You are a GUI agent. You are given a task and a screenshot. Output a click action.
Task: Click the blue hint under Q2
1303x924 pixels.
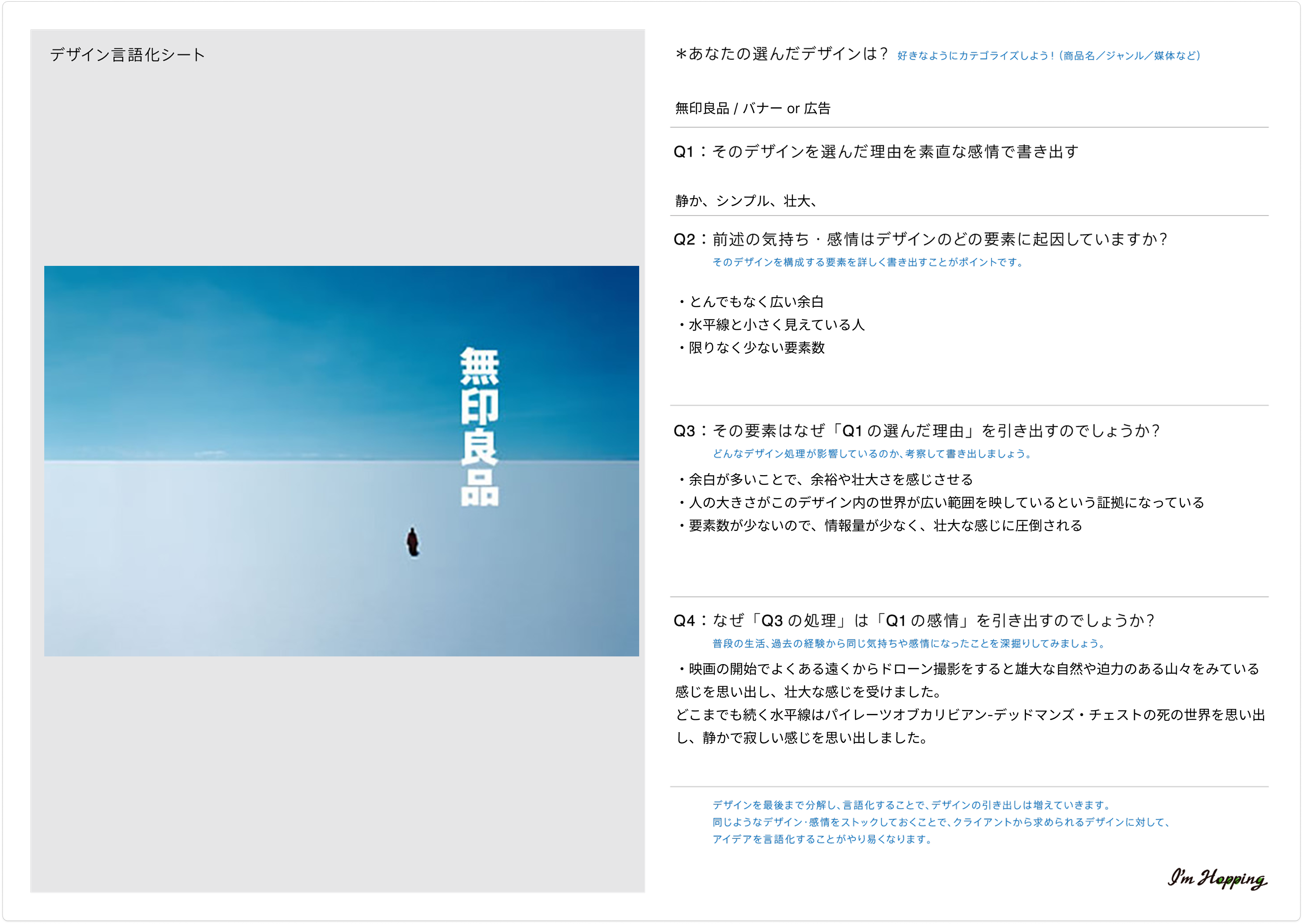(x=868, y=263)
